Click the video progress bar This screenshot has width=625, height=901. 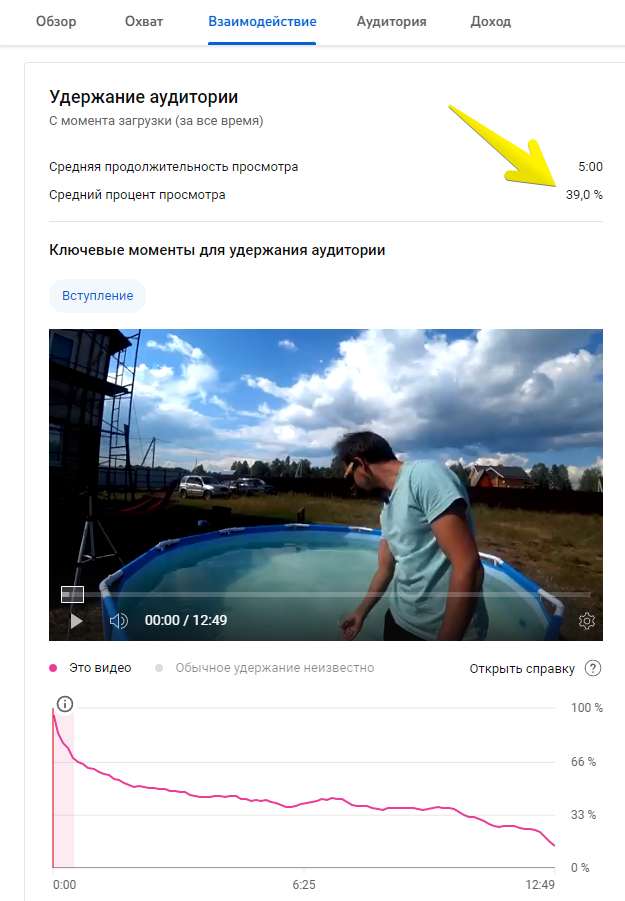pyautogui.click(x=338, y=594)
